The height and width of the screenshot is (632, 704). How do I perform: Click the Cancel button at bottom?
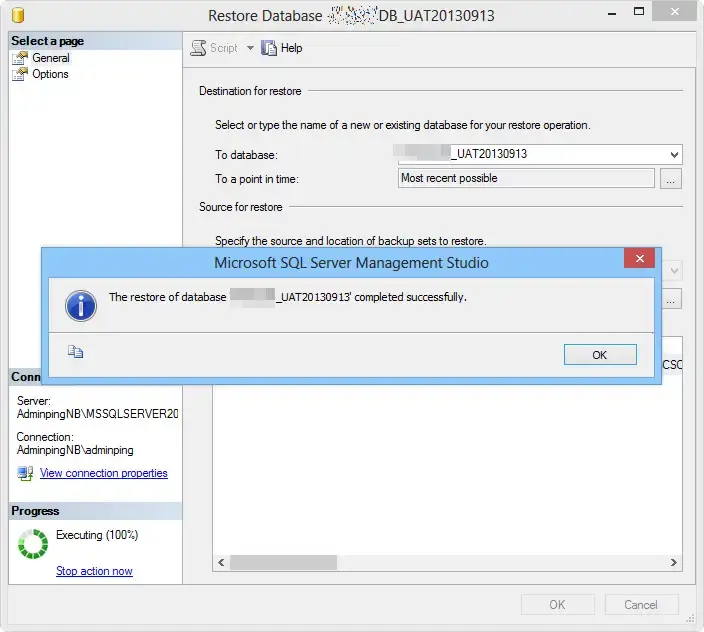[x=641, y=605]
